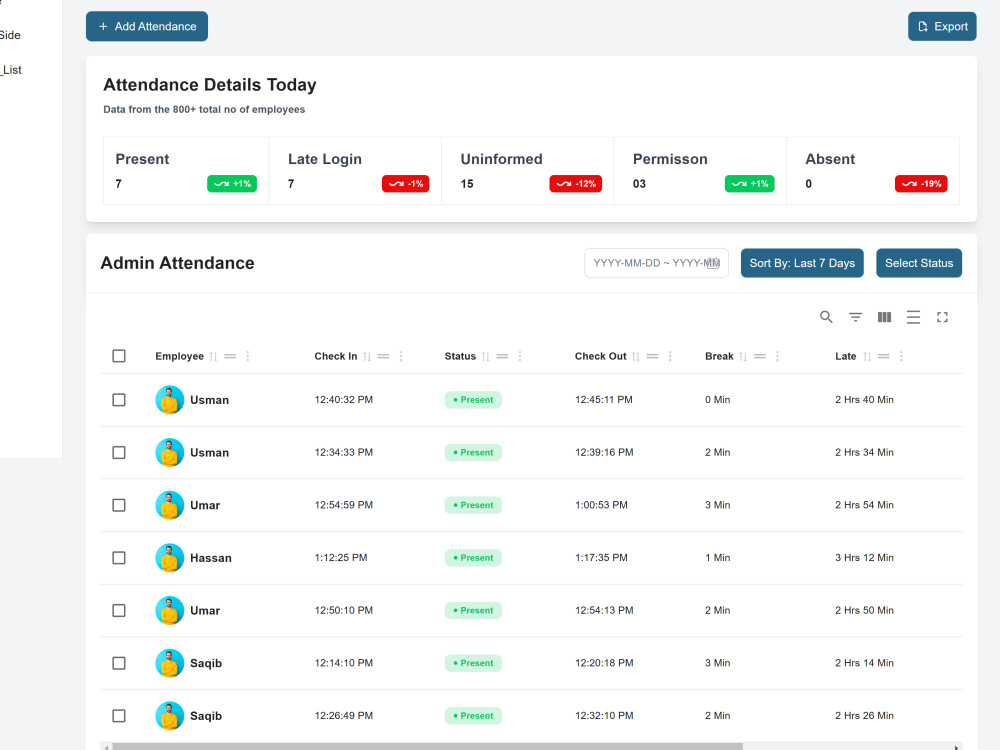
Task: Check the Usman 12:40:32 PM row checkbox
Action: (119, 400)
